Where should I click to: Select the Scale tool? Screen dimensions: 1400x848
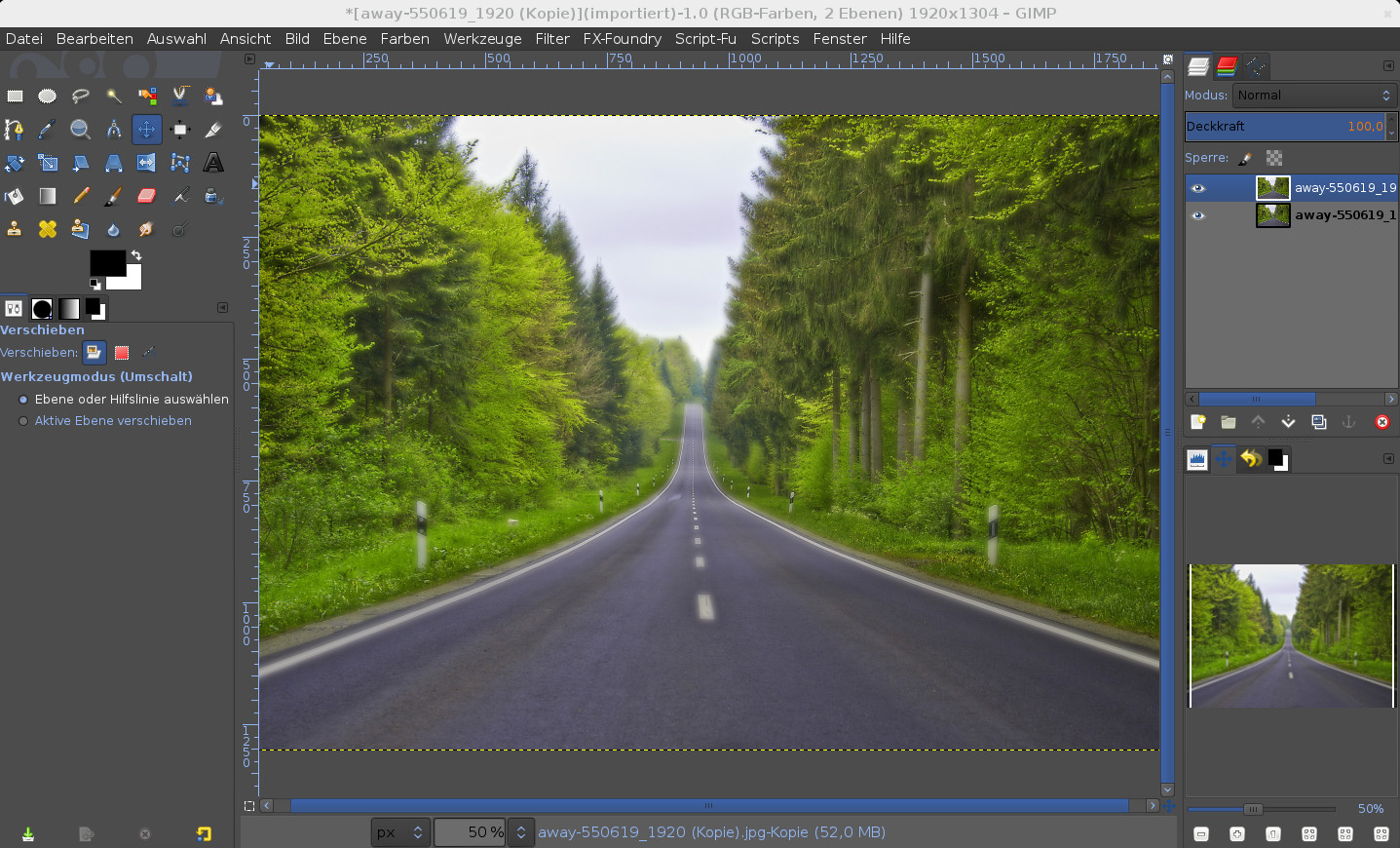48,163
